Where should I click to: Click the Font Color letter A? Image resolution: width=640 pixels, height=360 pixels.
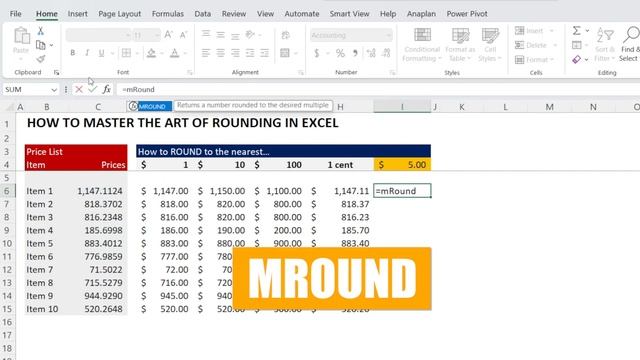pyautogui.click(x=175, y=53)
